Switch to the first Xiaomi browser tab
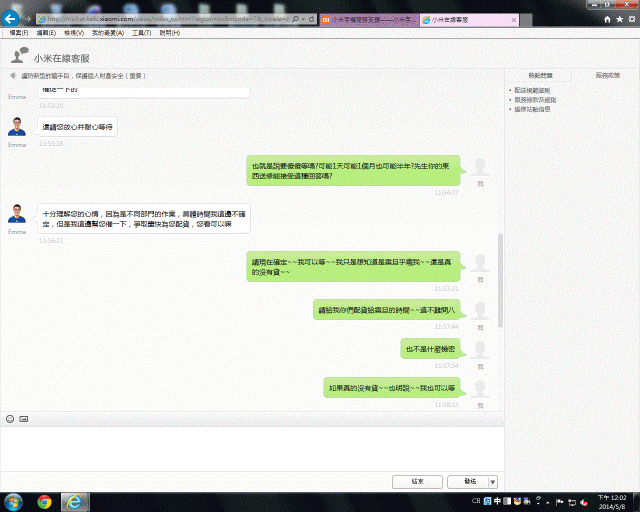The image size is (640, 512). [369, 20]
